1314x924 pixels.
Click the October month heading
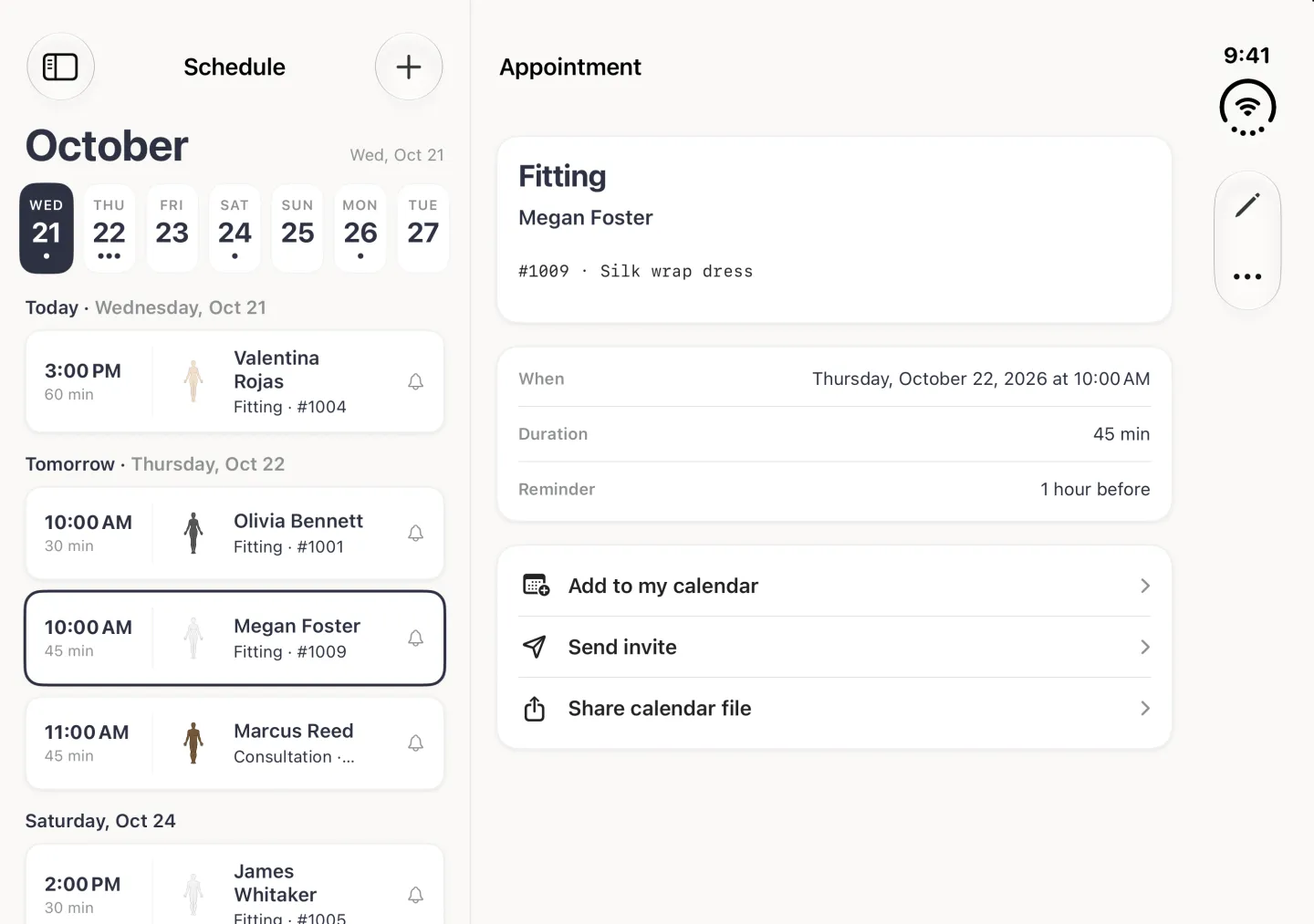click(x=107, y=146)
